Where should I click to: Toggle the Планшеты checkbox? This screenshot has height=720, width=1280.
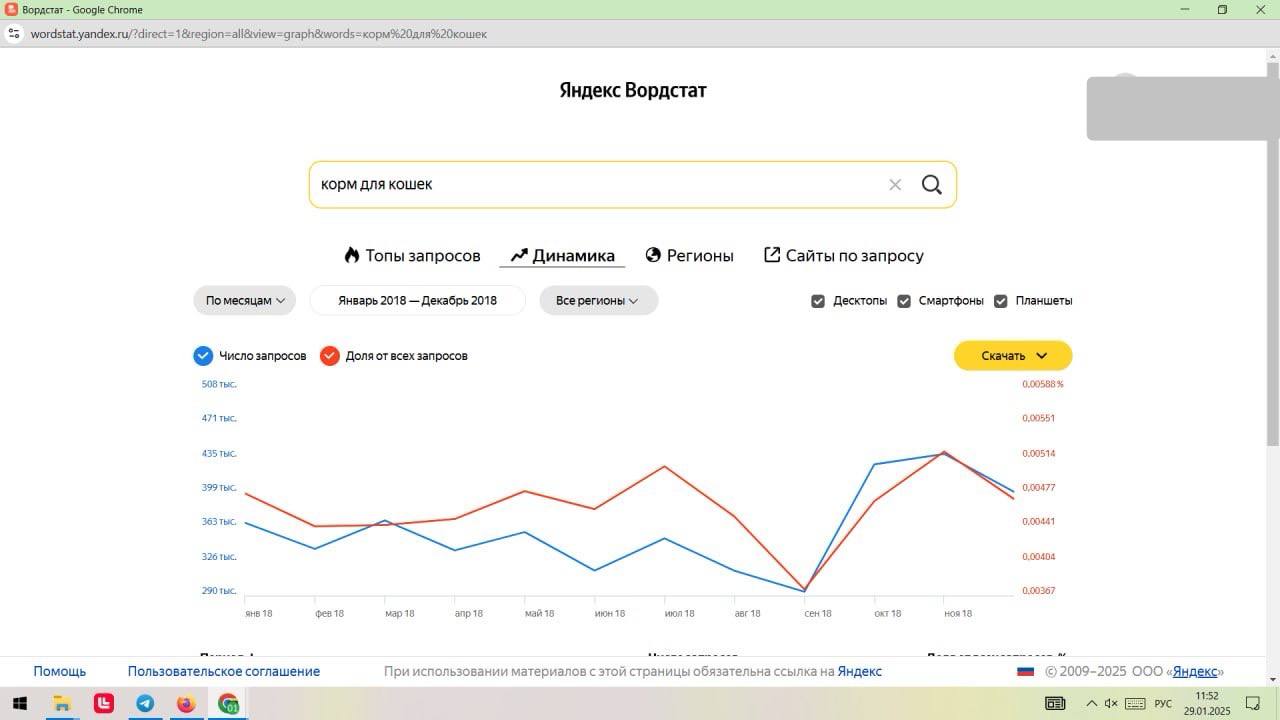[1001, 301]
